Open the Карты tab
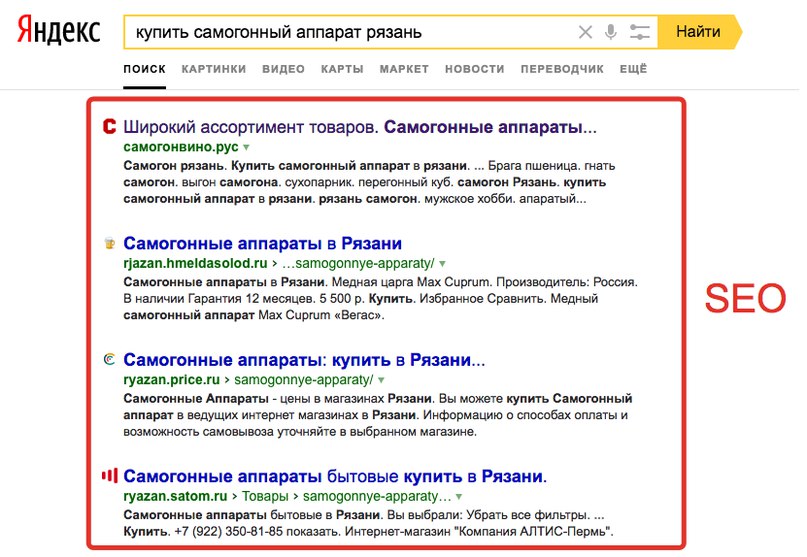The image size is (807, 557). coord(342,69)
